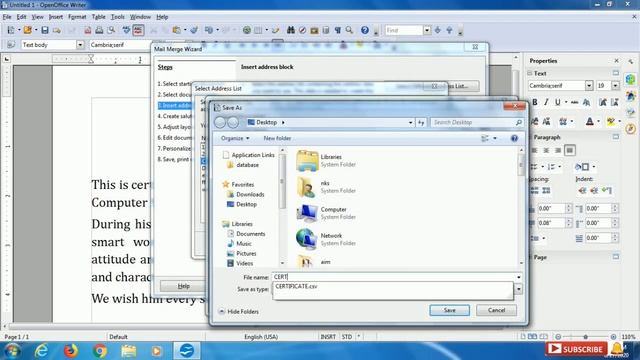Open the File menu

point(7,17)
